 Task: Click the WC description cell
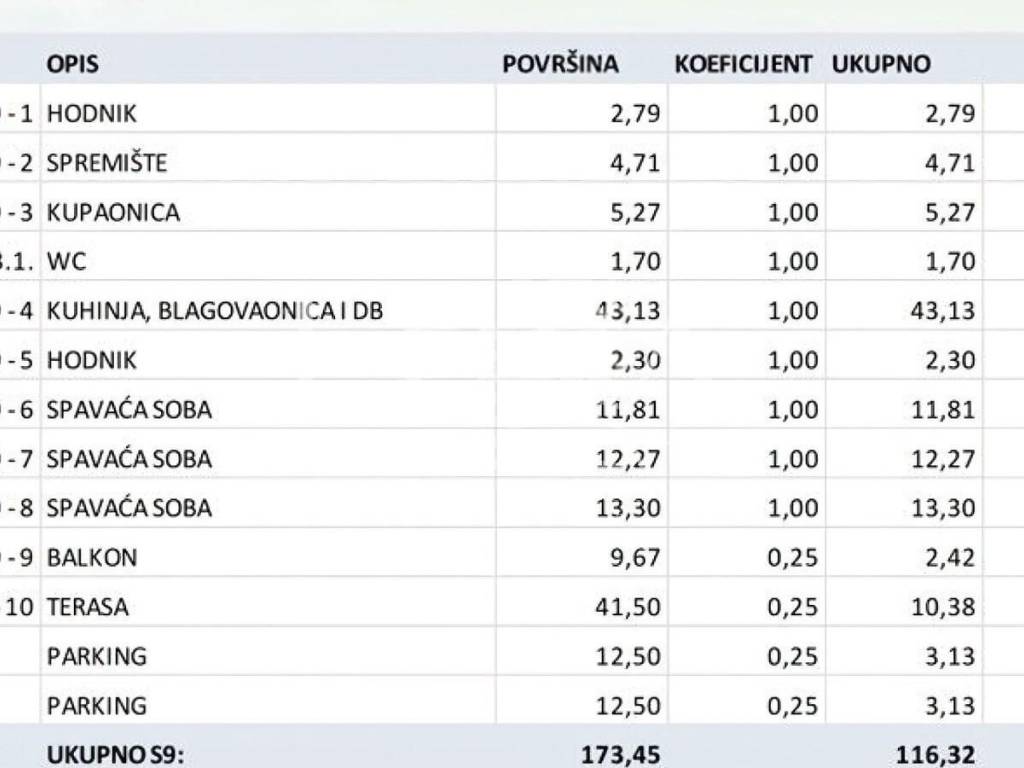point(67,261)
